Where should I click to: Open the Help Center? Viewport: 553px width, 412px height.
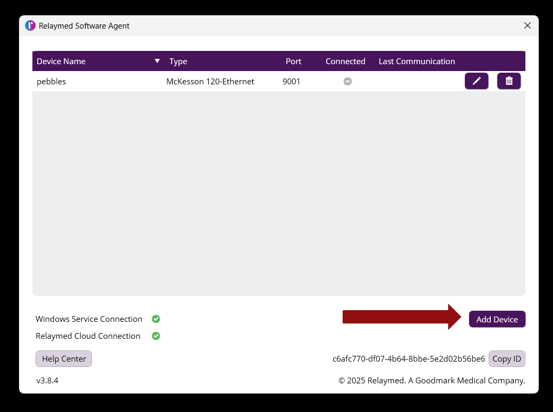coord(64,359)
